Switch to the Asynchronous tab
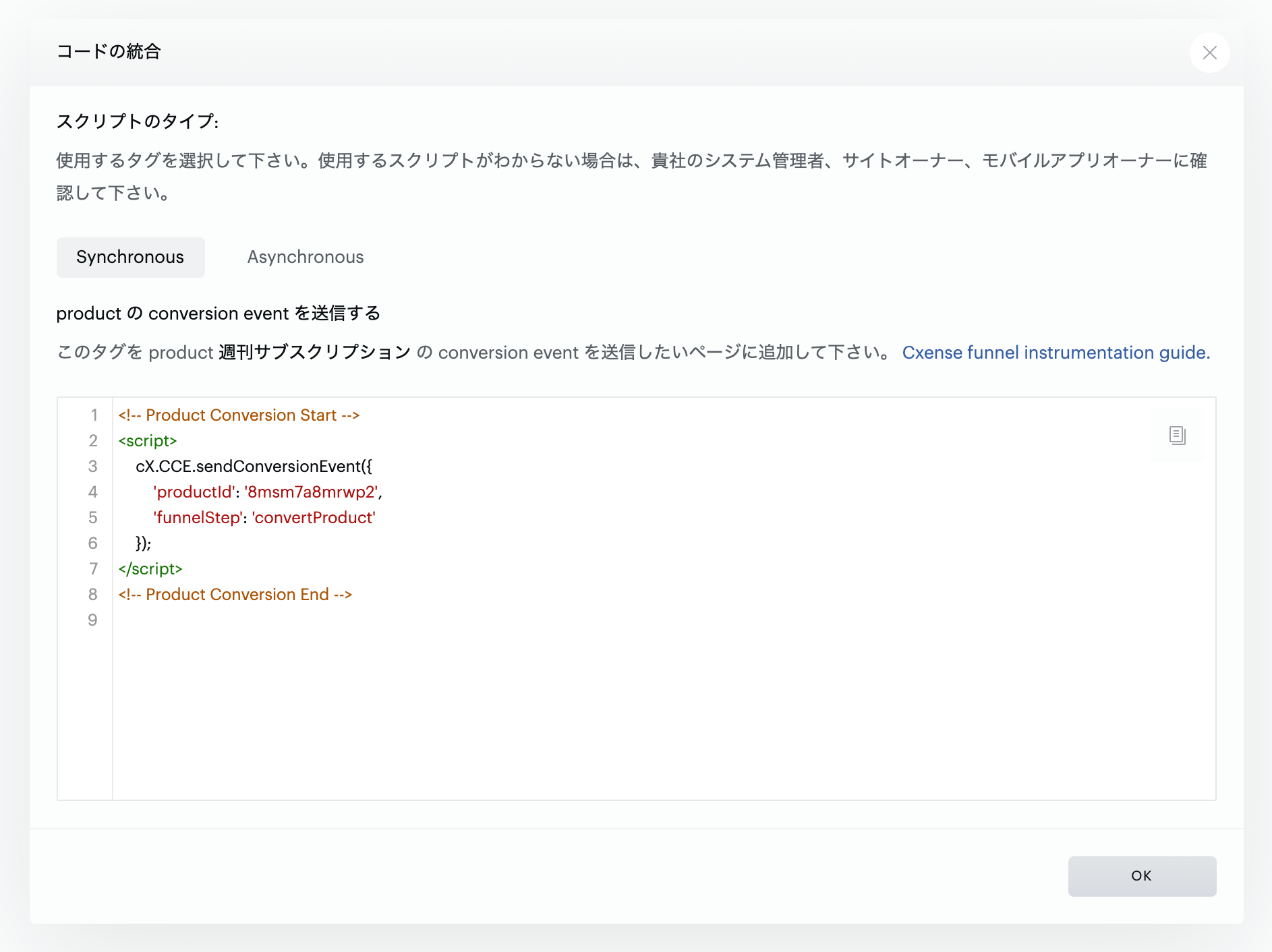1272x952 pixels. (306, 257)
